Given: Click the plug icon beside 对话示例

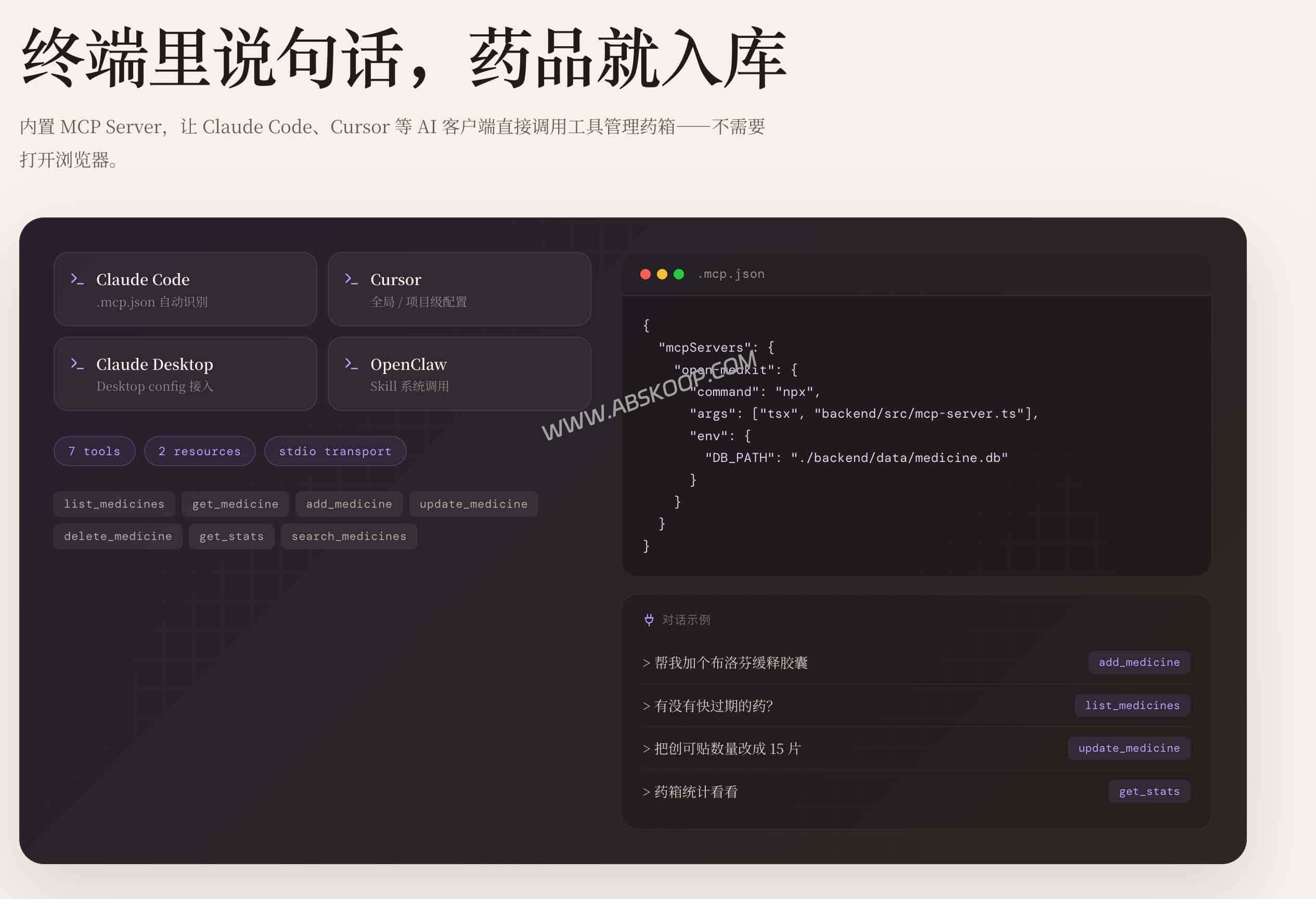Looking at the screenshot, I should tap(649, 619).
